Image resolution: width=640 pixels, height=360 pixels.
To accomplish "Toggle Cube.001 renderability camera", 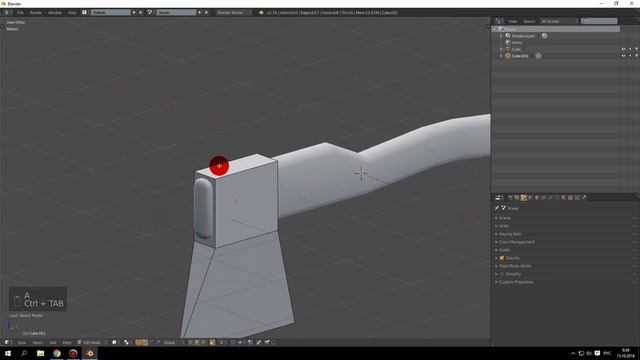I will (x=636, y=56).
